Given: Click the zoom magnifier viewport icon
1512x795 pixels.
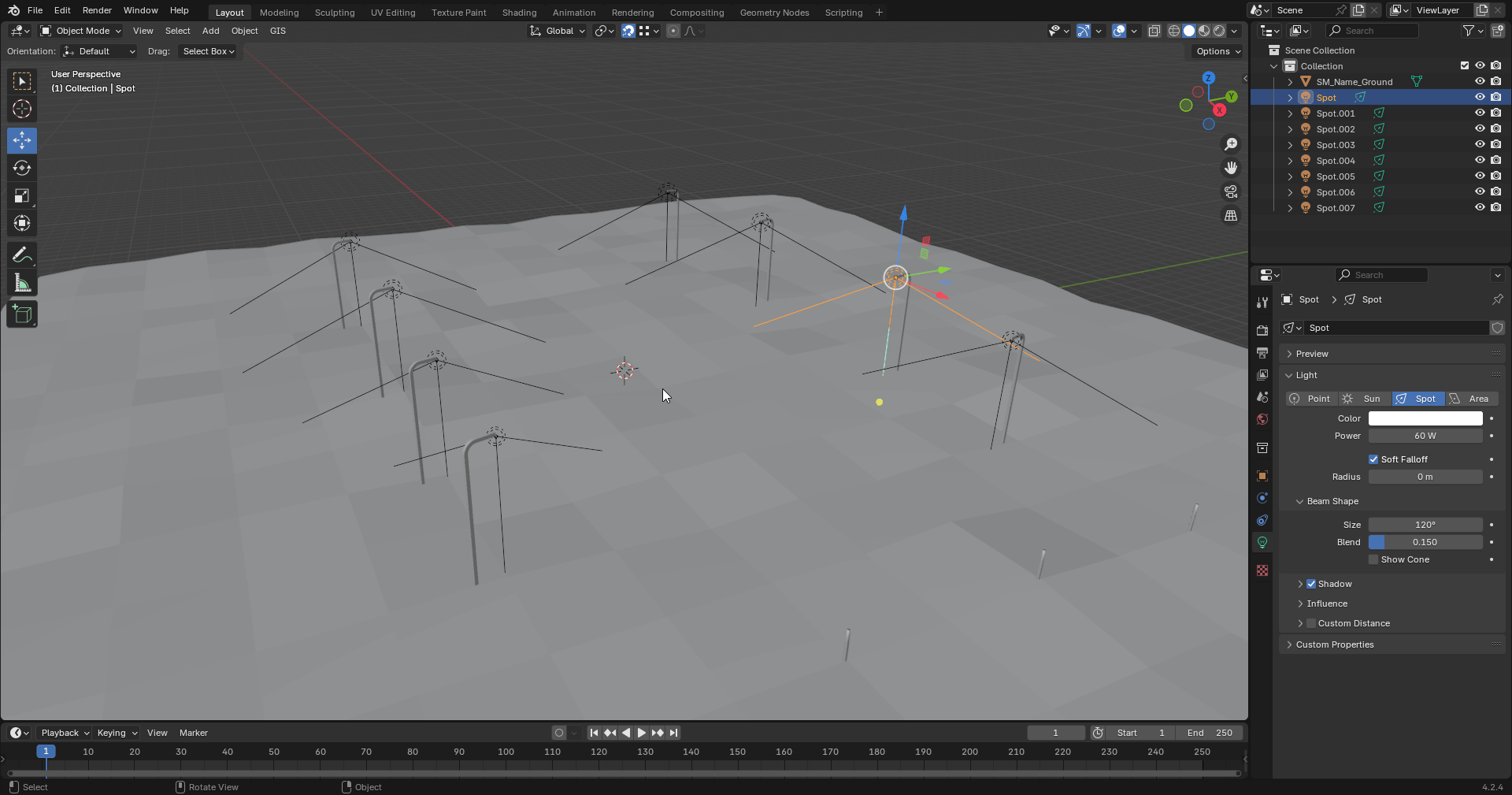Looking at the screenshot, I should (1230, 144).
